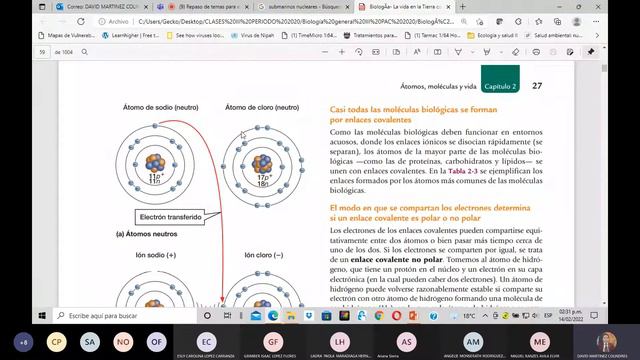Viewport: 640px width, 360px height.
Task: Open Tratamientos para... bookmark
Action: [370, 36]
